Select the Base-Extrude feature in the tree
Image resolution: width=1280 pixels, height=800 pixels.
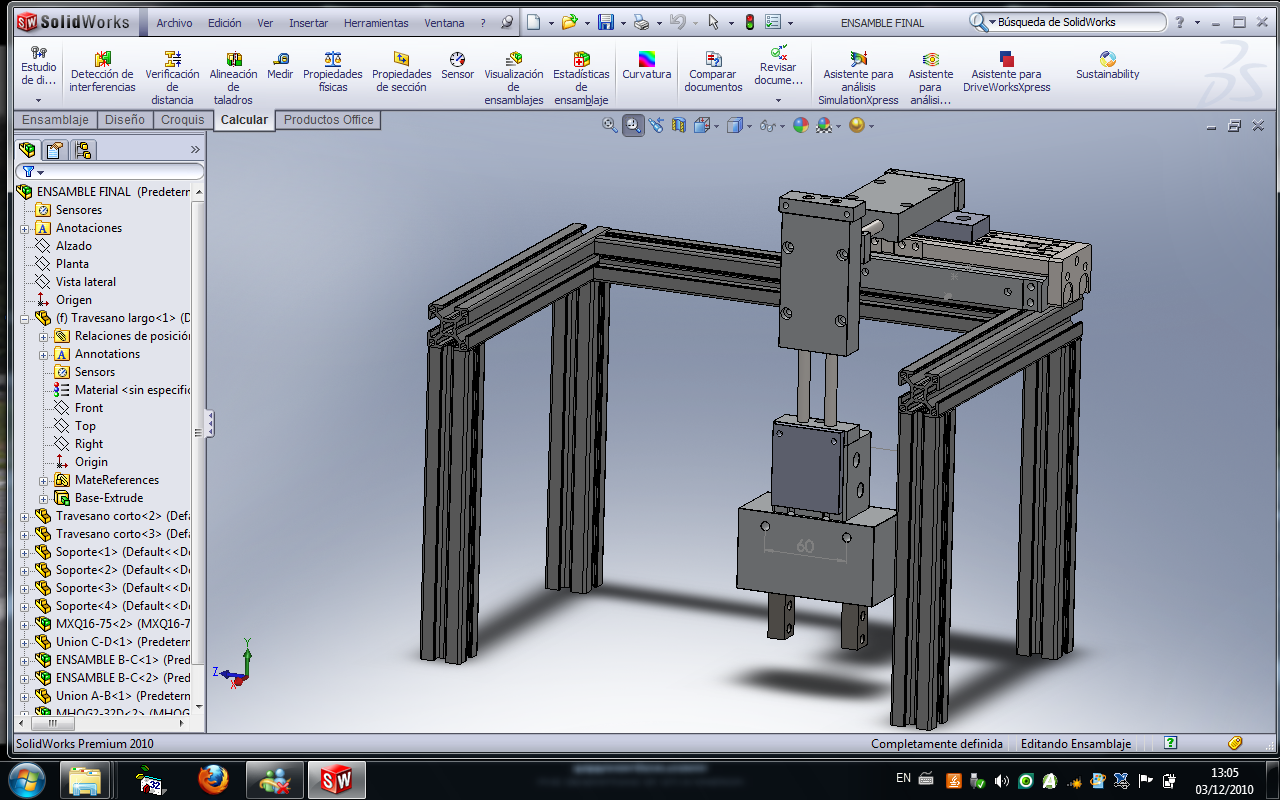click(x=108, y=498)
